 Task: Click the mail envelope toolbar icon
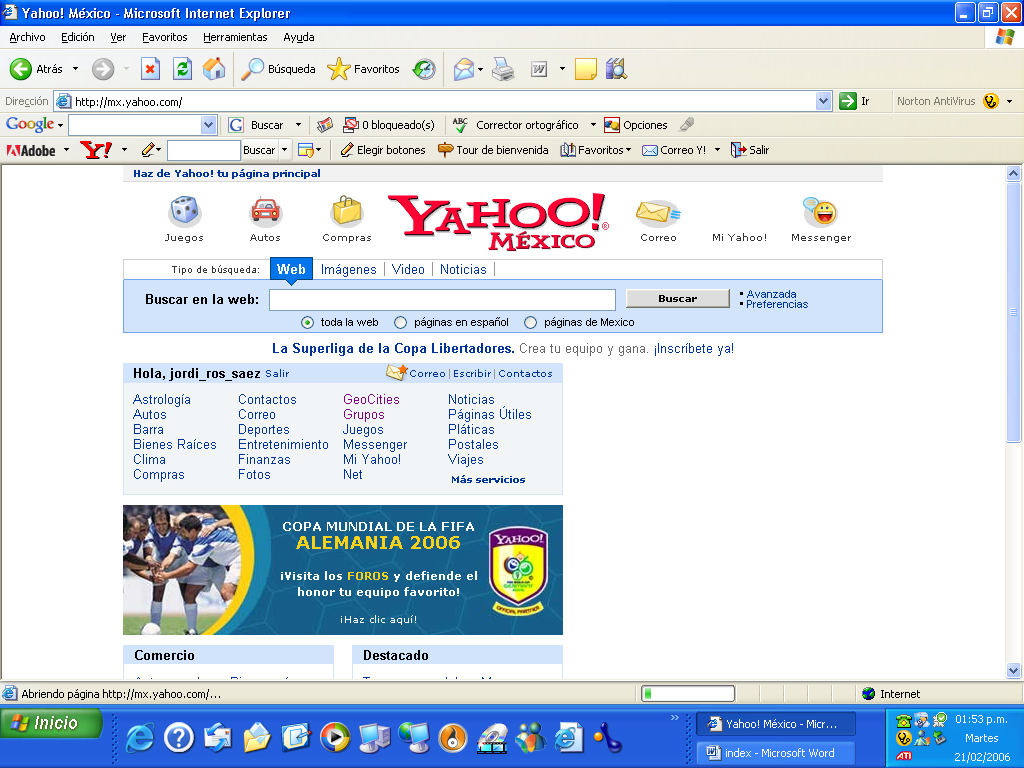(463, 69)
